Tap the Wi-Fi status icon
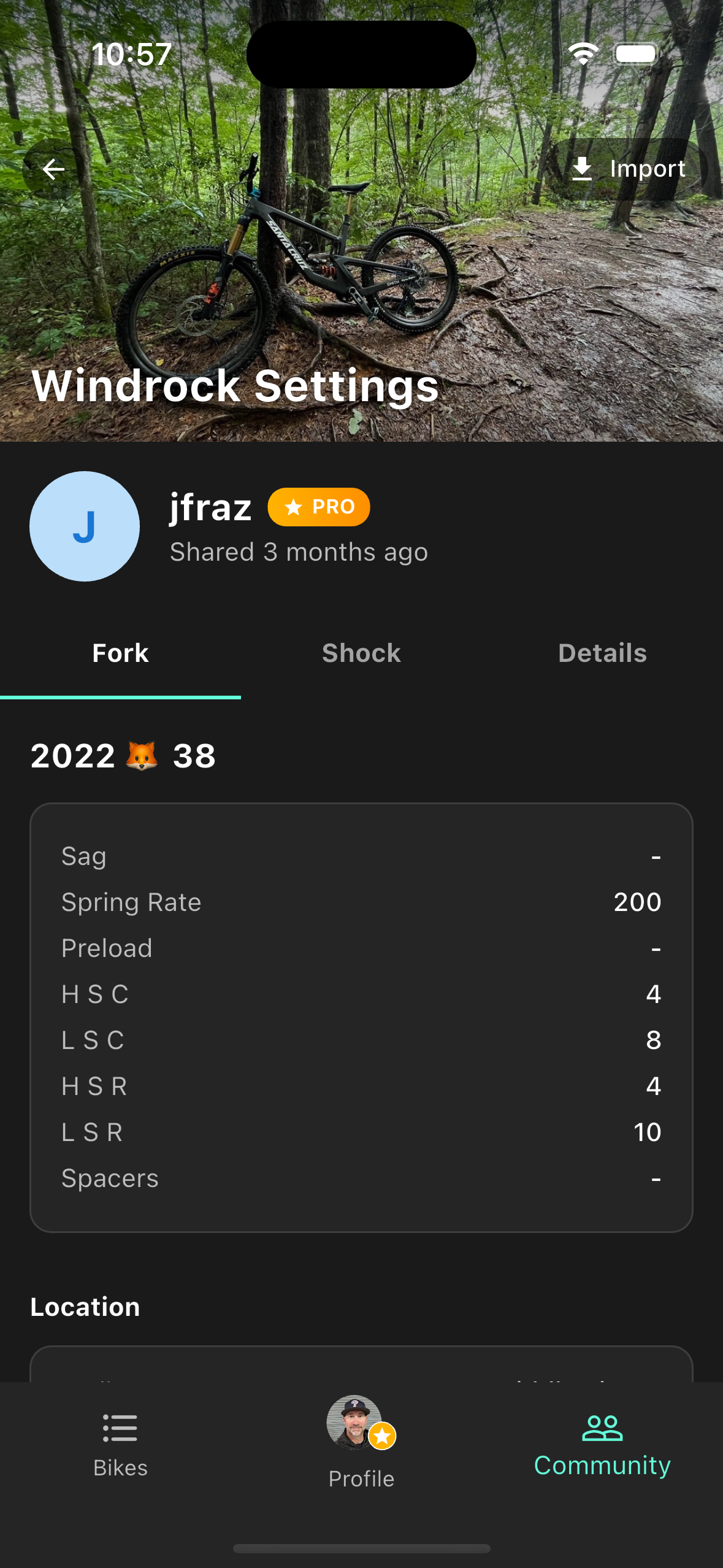The height and width of the screenshot is (1568, 723). click(583, 54)
